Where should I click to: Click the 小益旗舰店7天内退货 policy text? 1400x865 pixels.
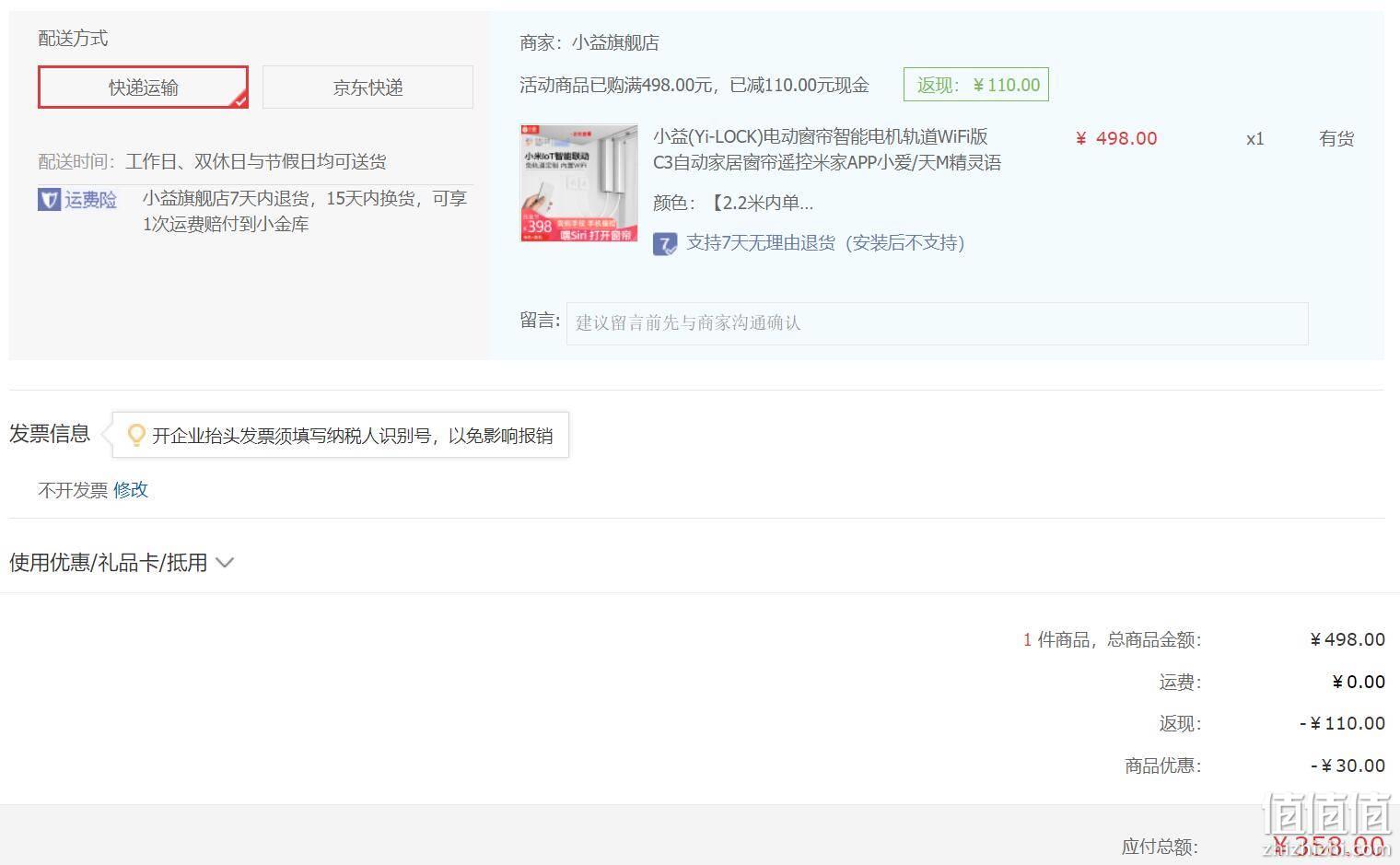(x=305, y=211)
